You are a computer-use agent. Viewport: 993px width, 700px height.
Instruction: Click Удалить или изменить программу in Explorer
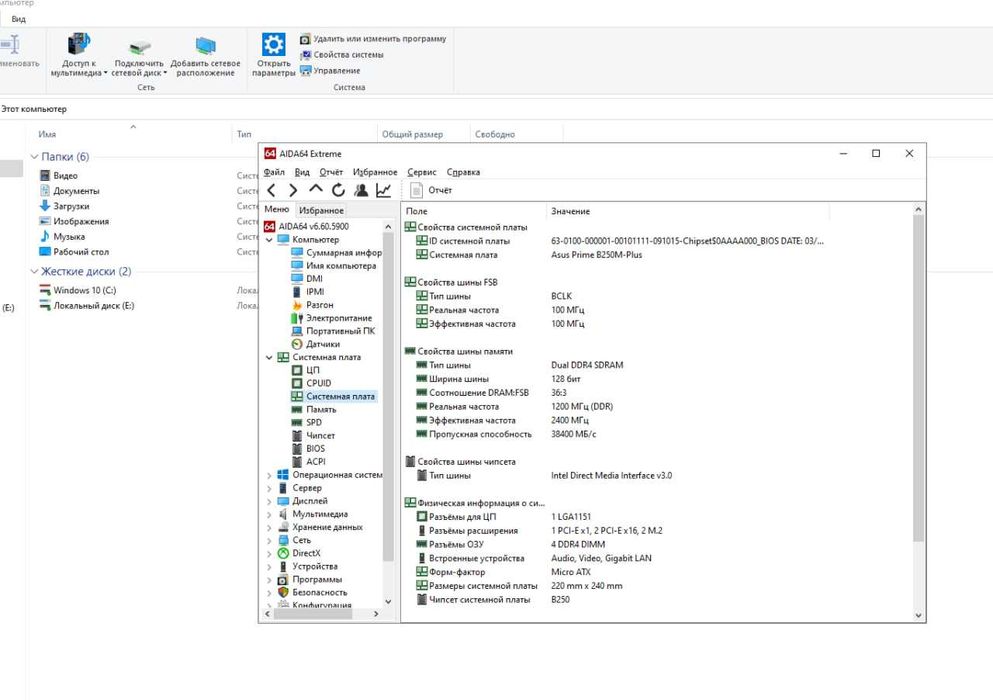tap(373, 39)
